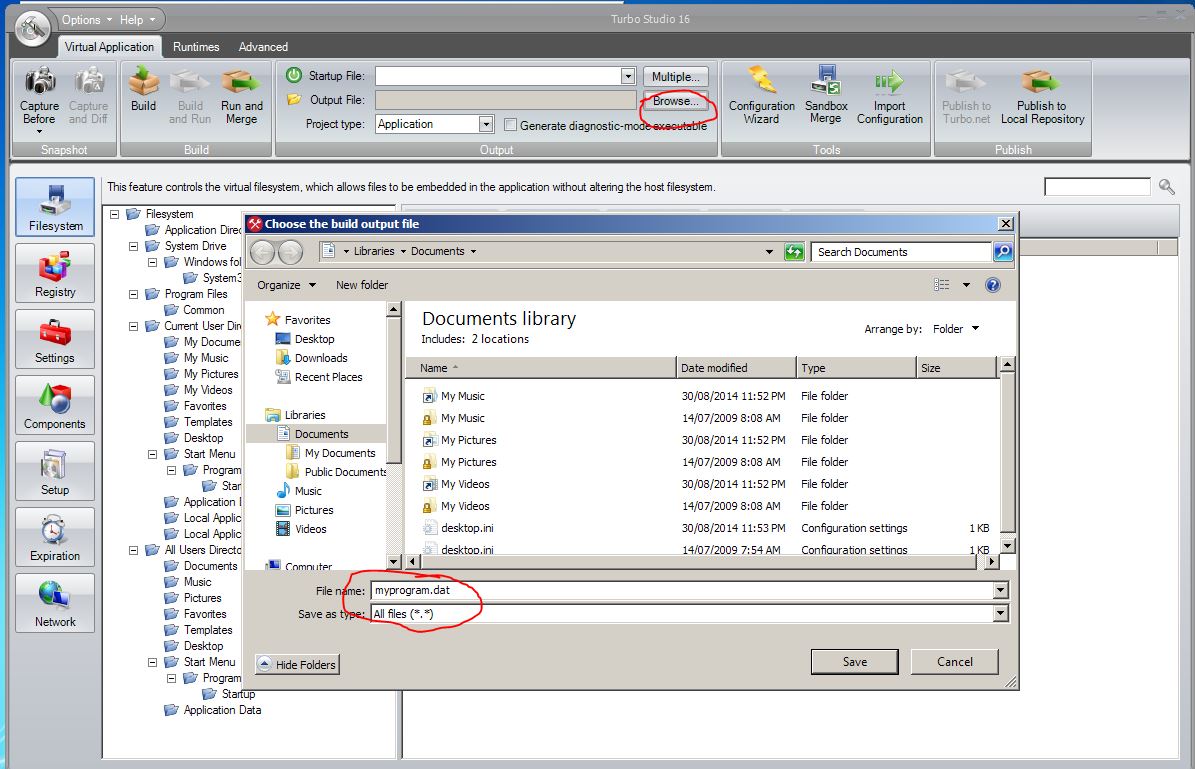Click the file list horizontal scrollbar right arrow
1195x769 pixels.
(x=991, y=562)
